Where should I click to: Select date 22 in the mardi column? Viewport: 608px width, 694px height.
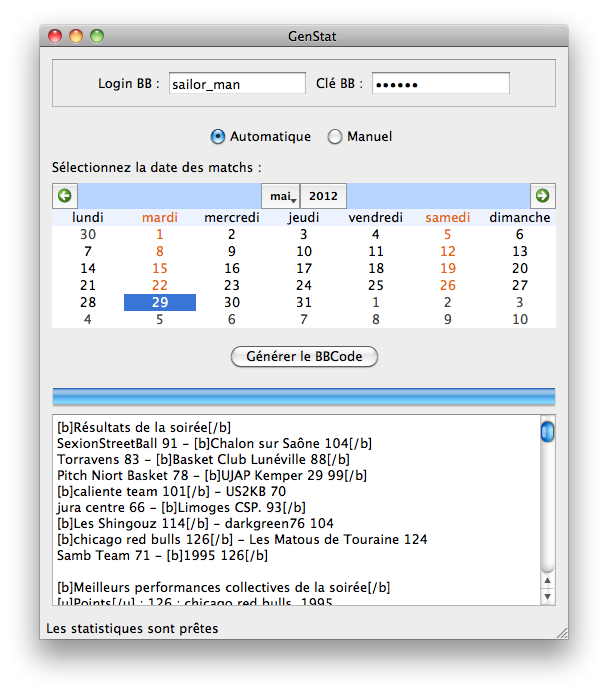click(x=160, y=285)
